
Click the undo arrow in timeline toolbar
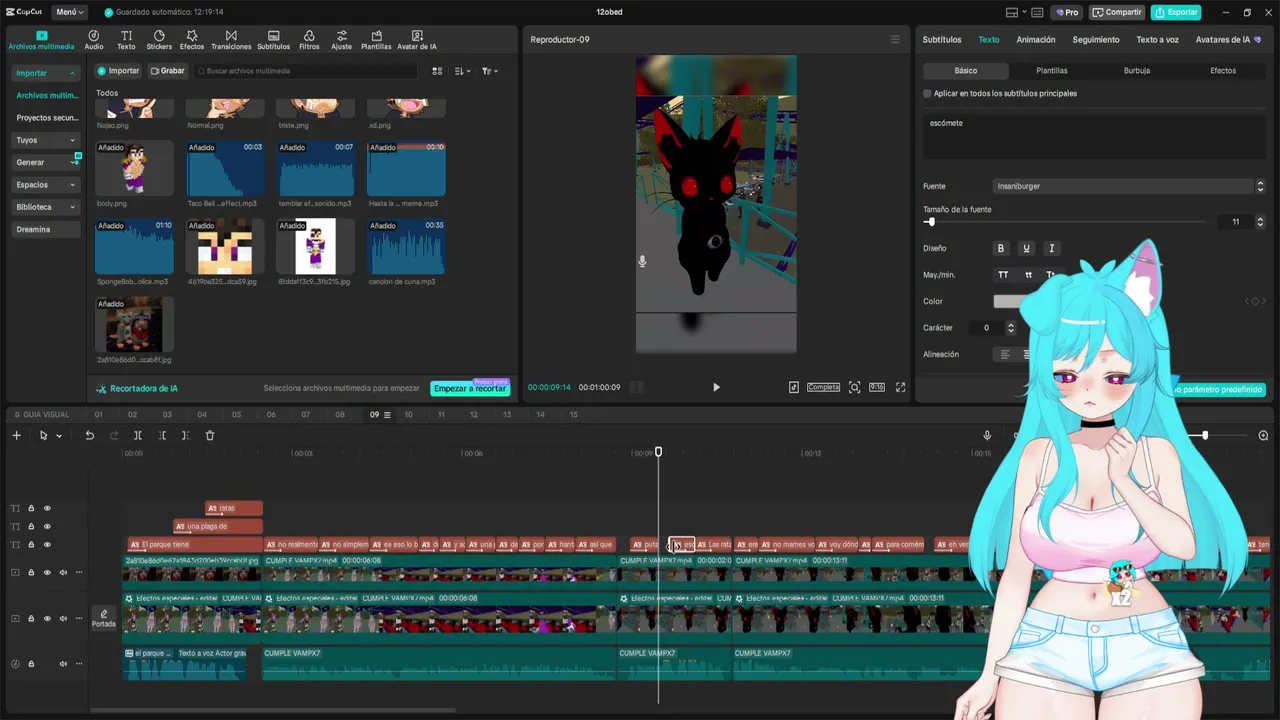(89, 435)
